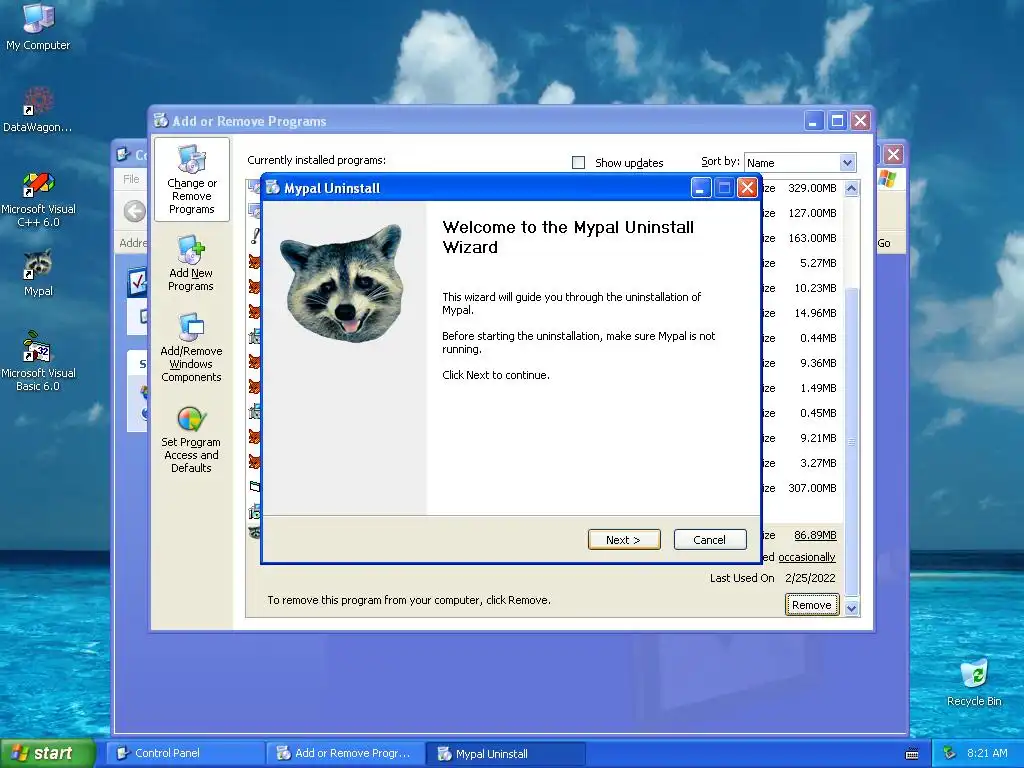Open Add/Remove Windows Components

(x=191, y=347)
